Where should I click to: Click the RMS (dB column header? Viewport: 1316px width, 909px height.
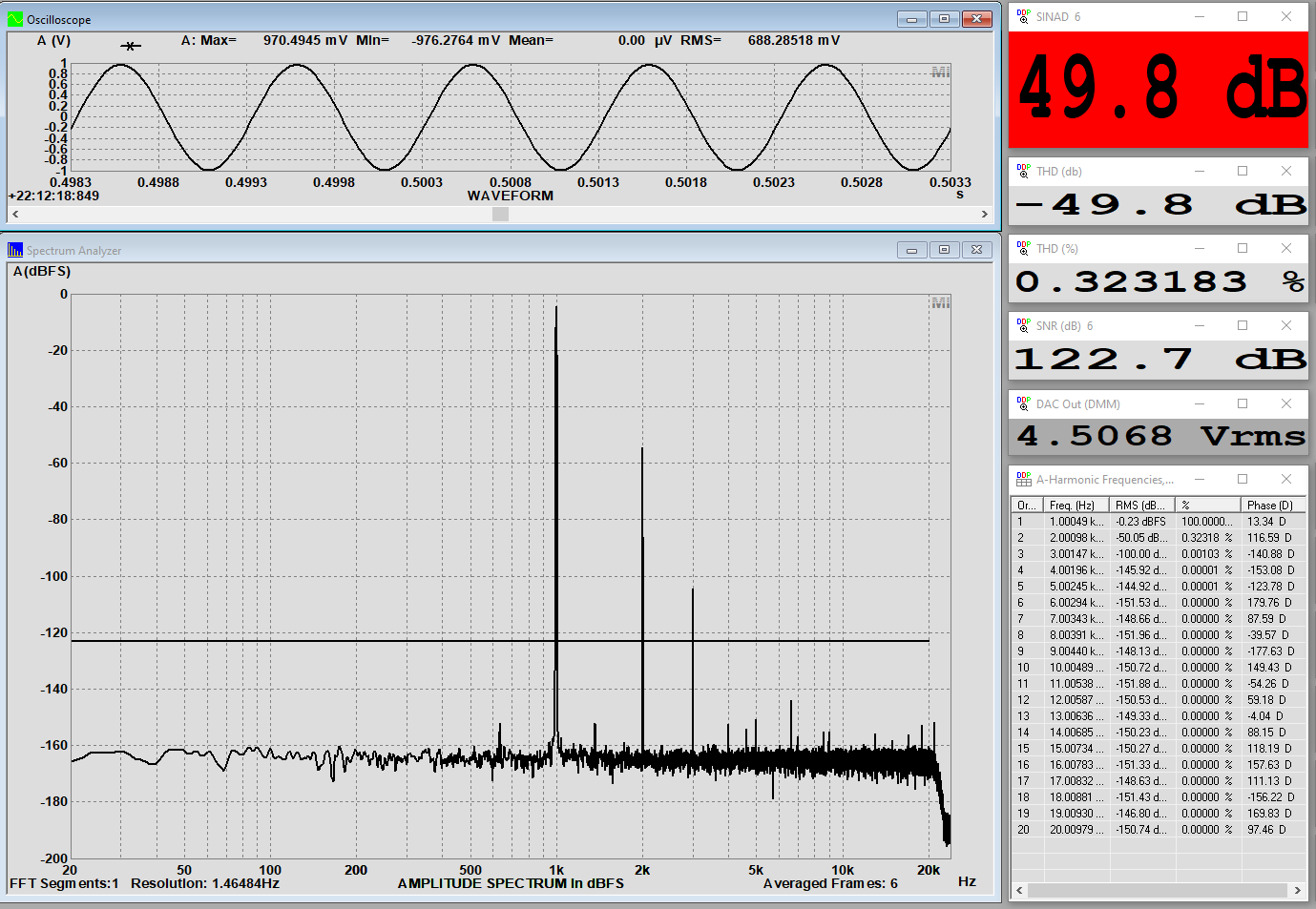1141,506
